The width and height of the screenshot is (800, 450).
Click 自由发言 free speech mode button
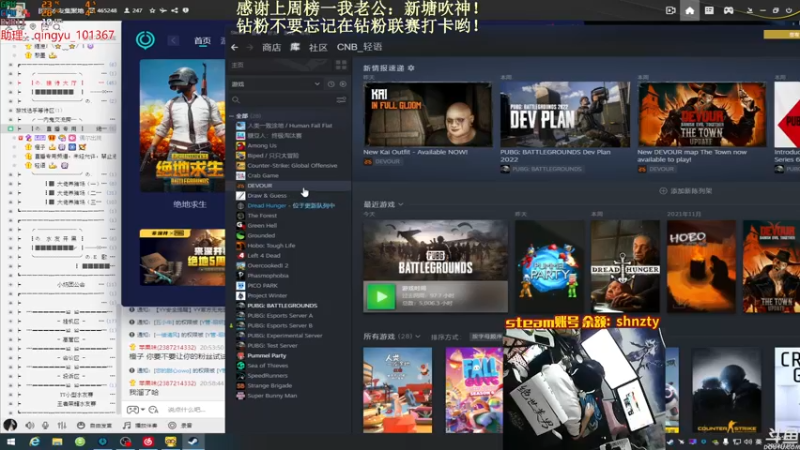[94, 425]
